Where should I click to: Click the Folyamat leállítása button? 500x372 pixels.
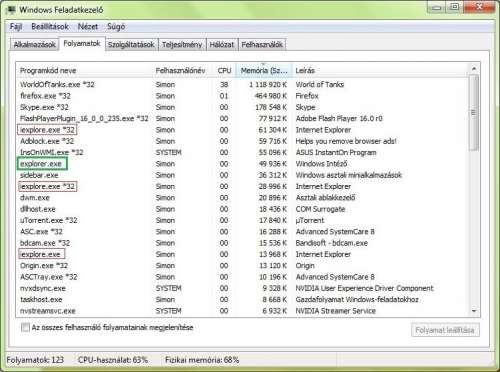click(x=445, y=330)
